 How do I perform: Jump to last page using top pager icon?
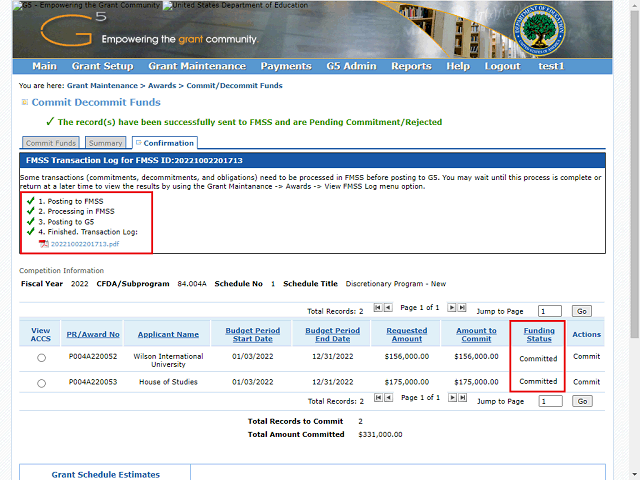coord(461,308)
